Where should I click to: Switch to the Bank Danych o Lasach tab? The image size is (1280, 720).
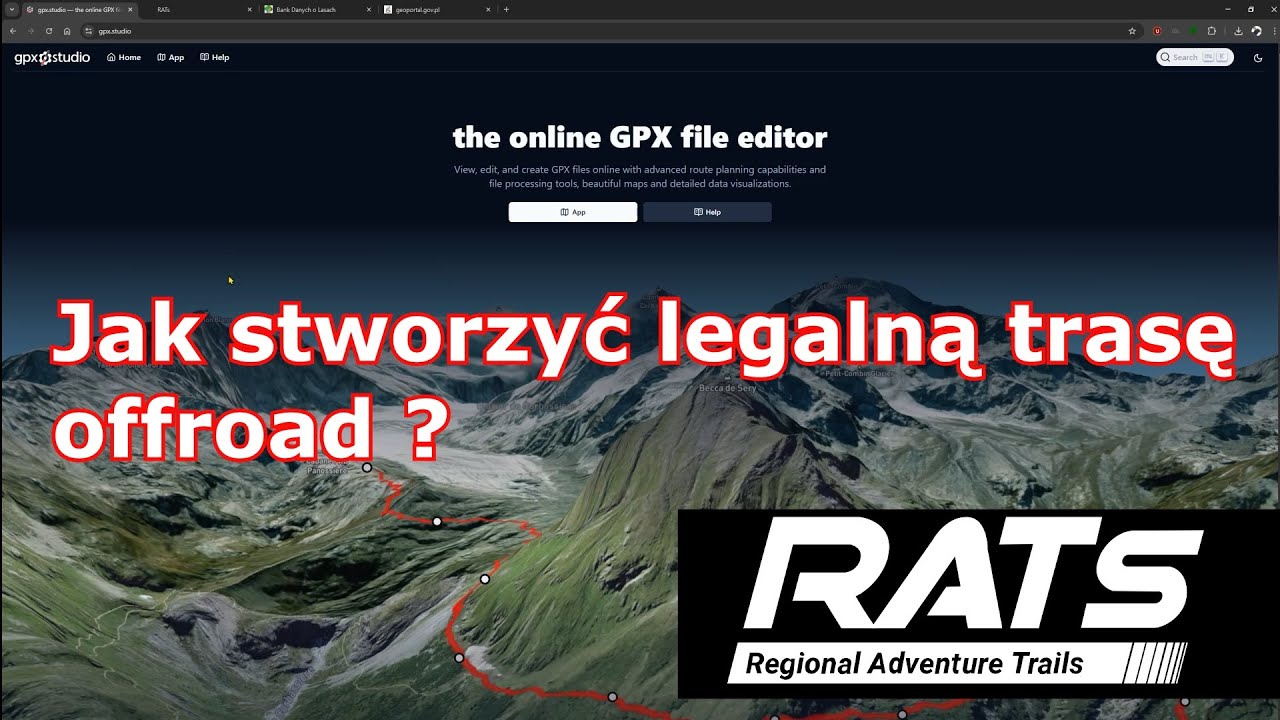[318, 9]
